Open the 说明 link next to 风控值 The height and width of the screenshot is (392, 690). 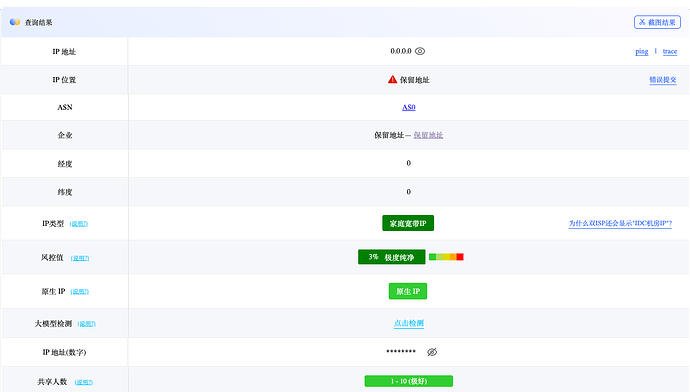(80, 258)
